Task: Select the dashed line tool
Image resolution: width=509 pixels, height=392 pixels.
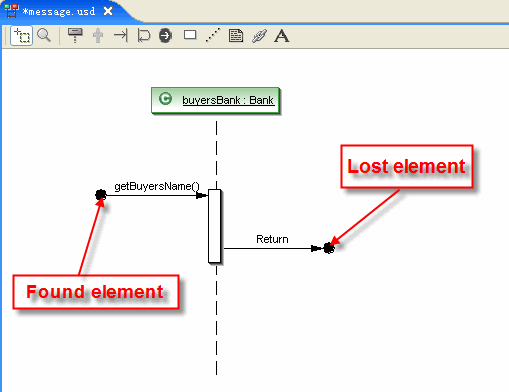Action: 213,35
